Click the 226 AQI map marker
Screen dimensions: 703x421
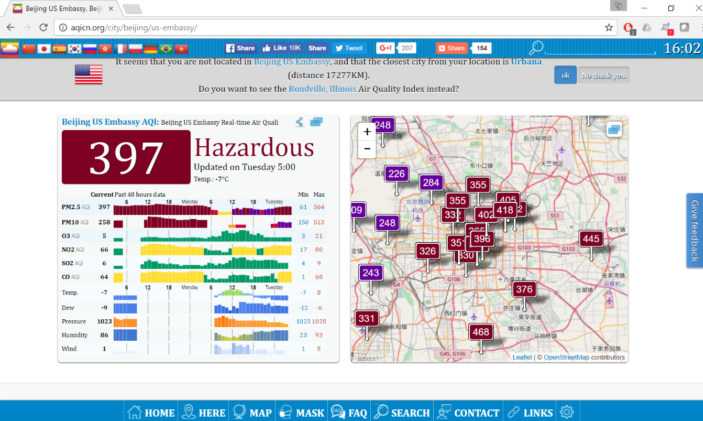pyautogui.click(x=396, y=174)
